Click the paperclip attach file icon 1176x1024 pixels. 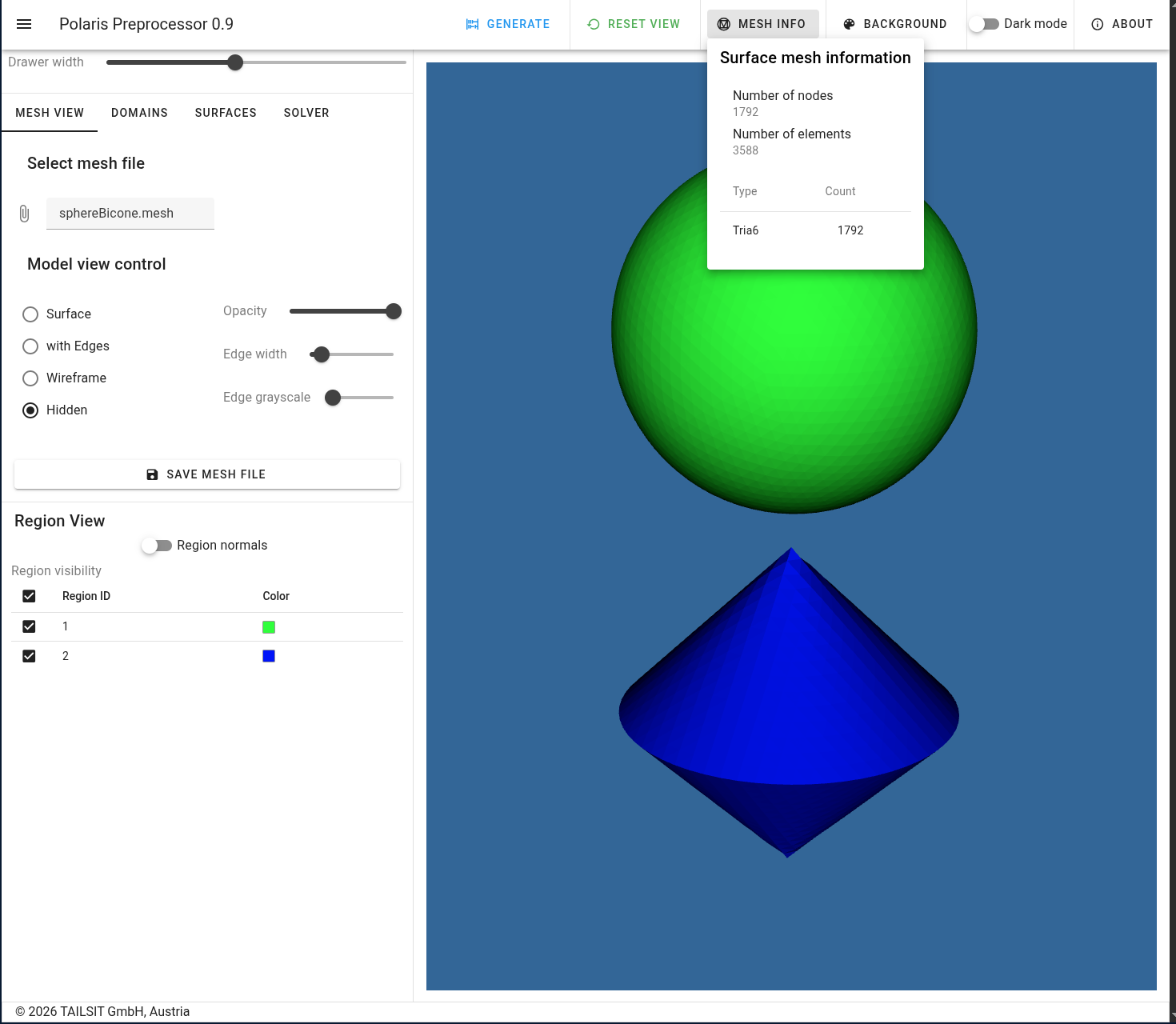24,214
